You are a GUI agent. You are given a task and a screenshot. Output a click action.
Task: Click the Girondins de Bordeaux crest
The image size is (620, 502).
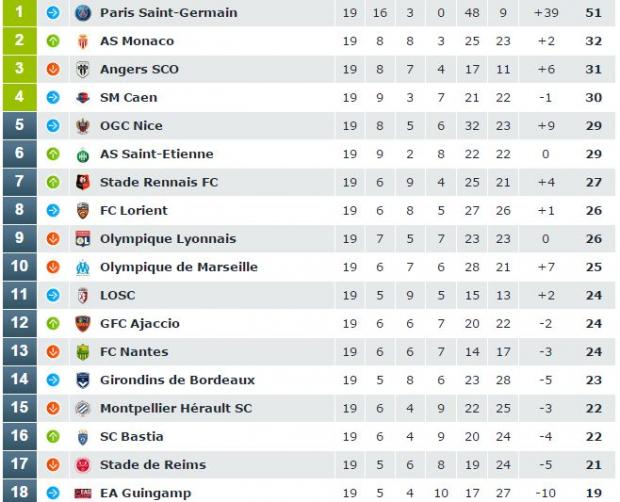[82, 380]
